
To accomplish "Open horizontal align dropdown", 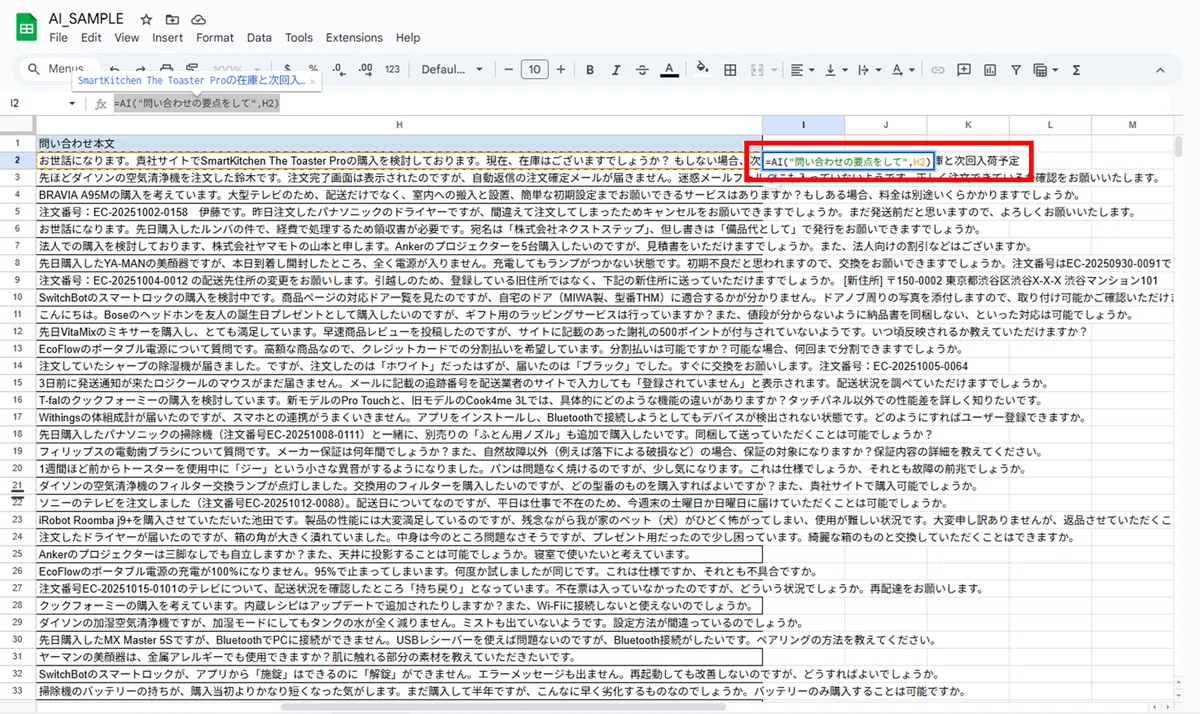I will (802, 70).
